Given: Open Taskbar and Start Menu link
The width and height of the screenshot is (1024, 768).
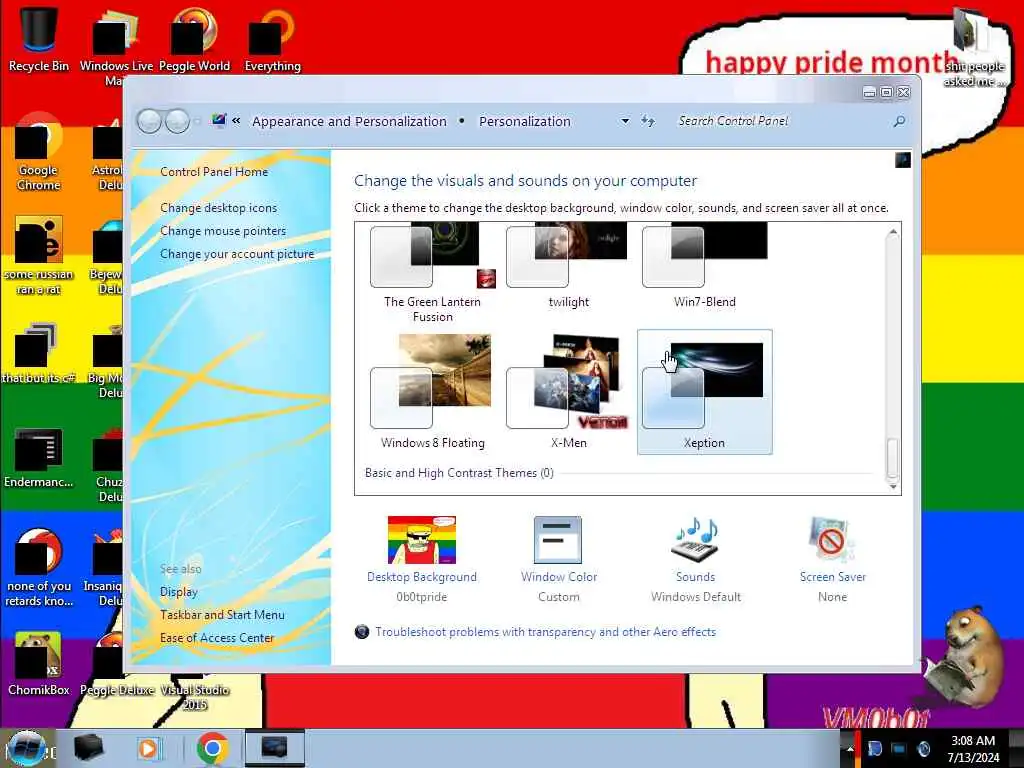Looking at the screenshot, I should coord(222,615).
